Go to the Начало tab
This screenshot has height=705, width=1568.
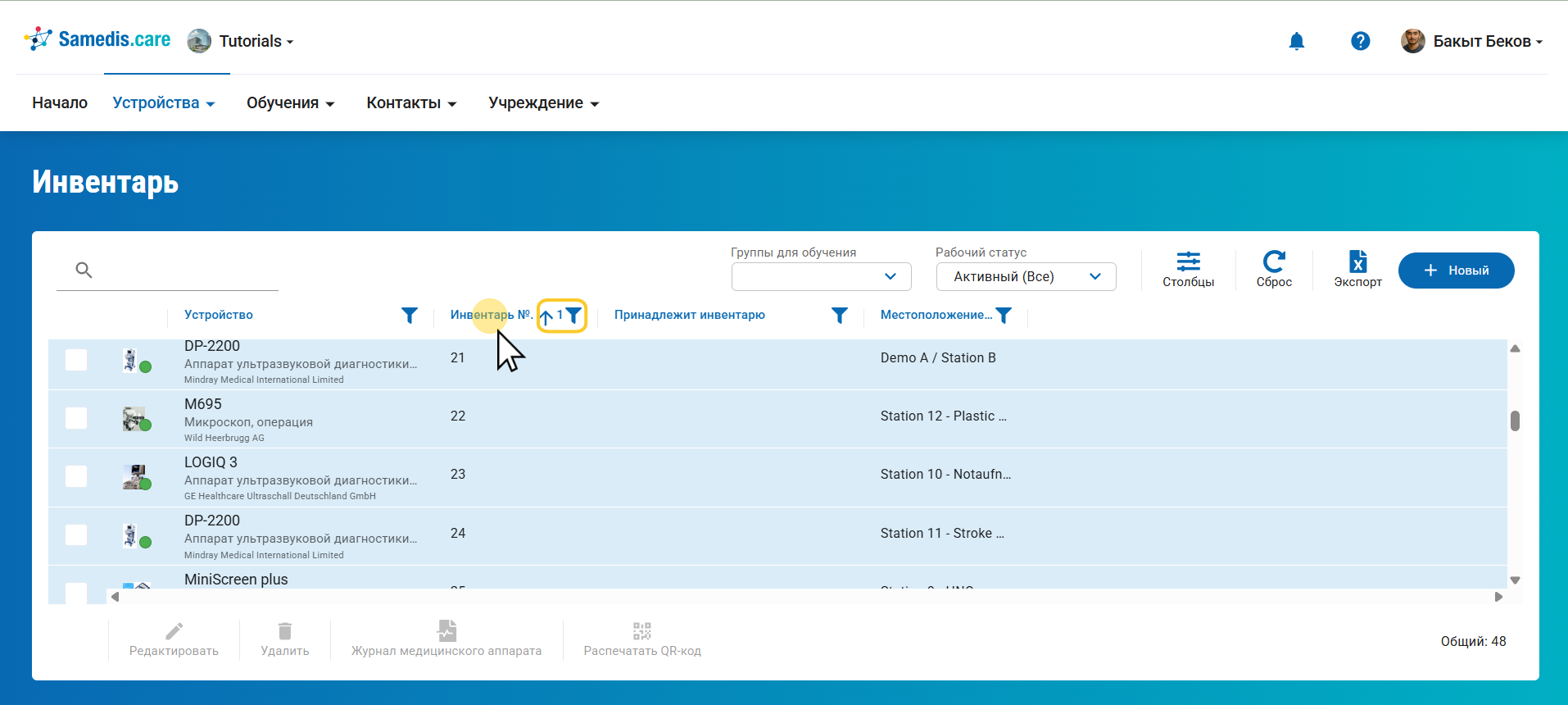[60, 103]
